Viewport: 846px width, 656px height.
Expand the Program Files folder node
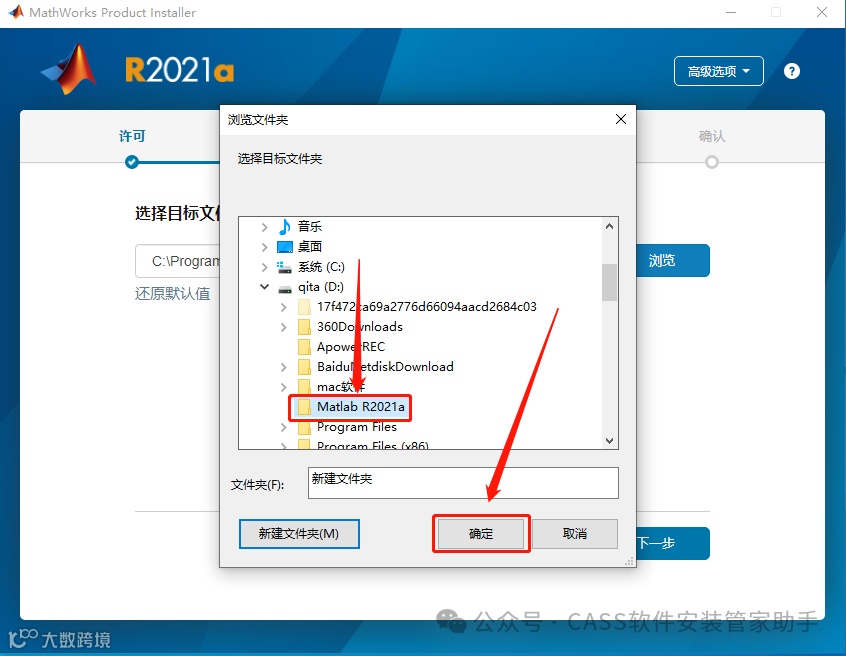coord(284,427)
